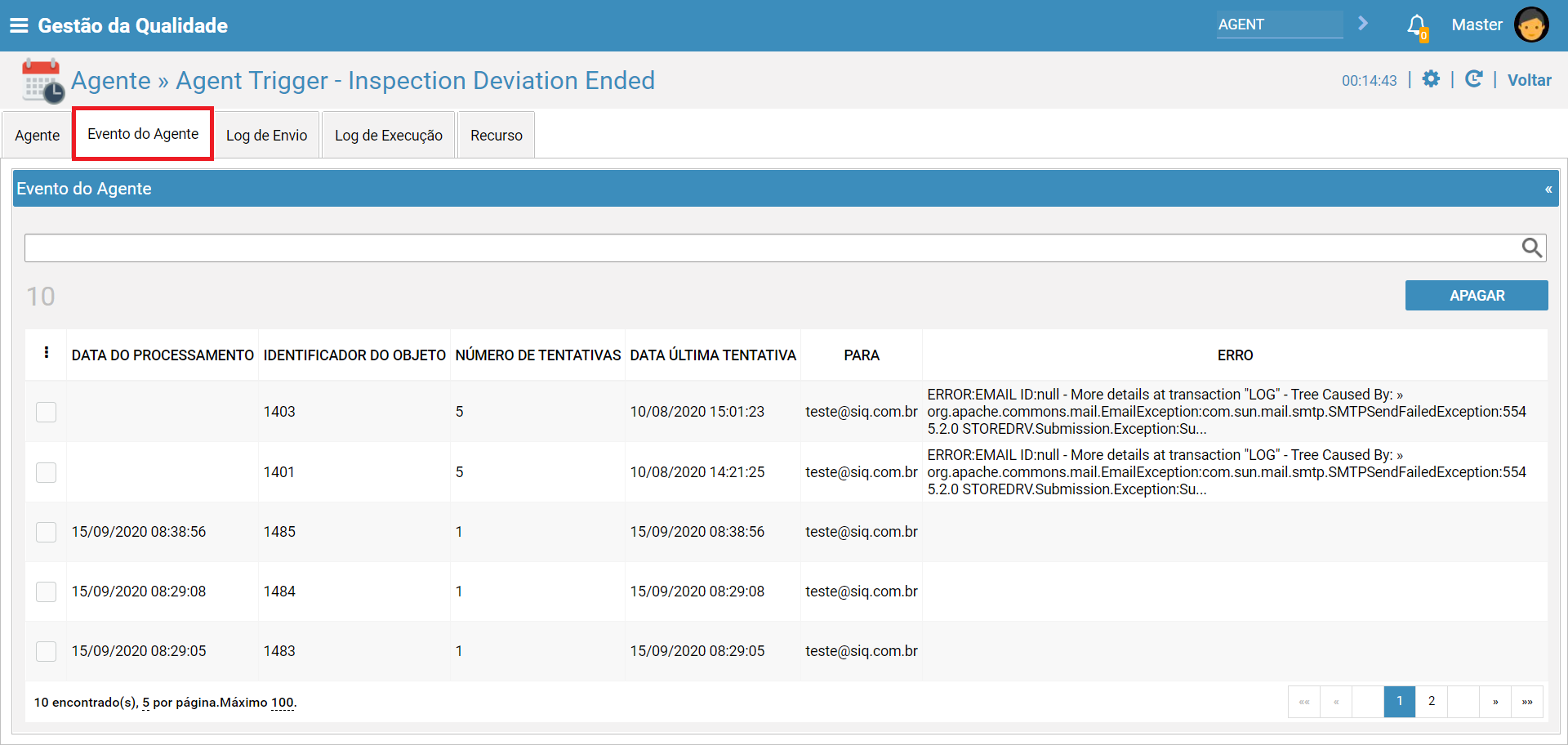Viewport: 1568px width, 750px height.
Task: Open the Log de Envio tab
Action: 267,135
